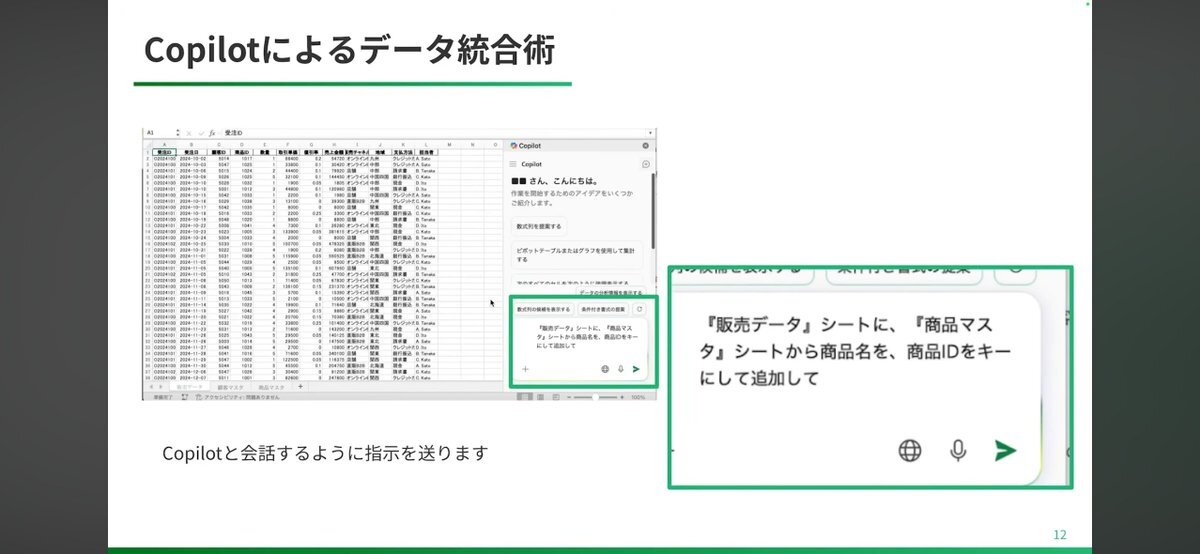The height and width of the screenshot is (554, 1200).
Task: Select the 商品ID header cell
Action: point(242,152)
